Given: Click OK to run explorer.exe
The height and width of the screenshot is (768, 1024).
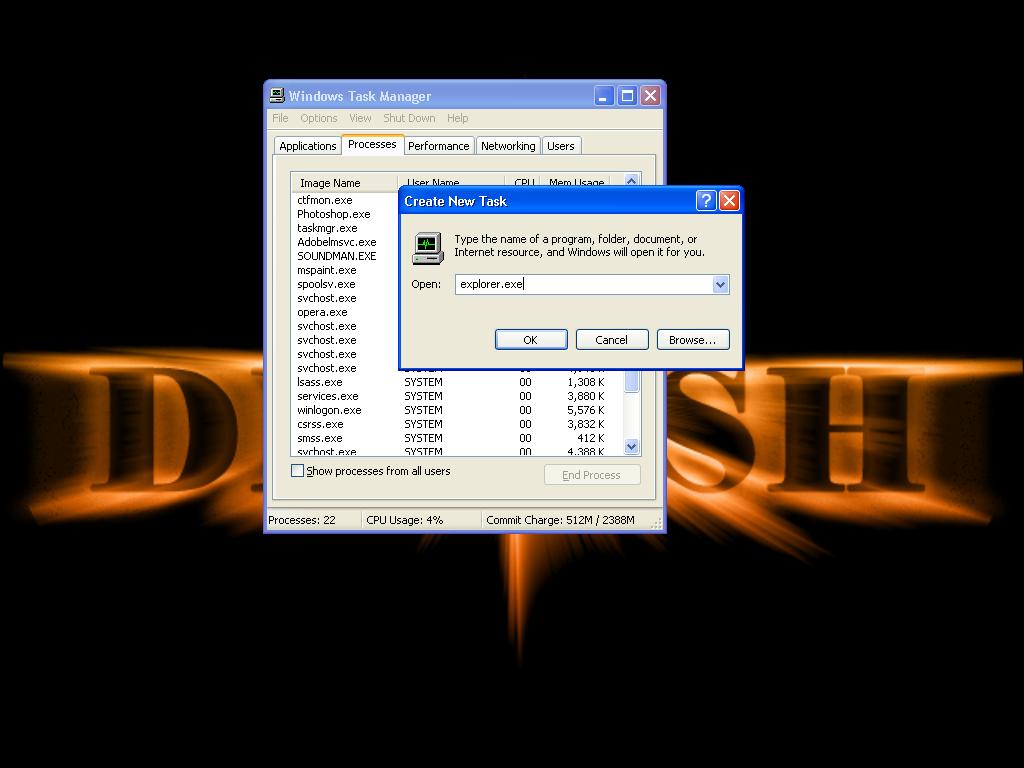Looking at the screenshot, I should pos(531,340).
